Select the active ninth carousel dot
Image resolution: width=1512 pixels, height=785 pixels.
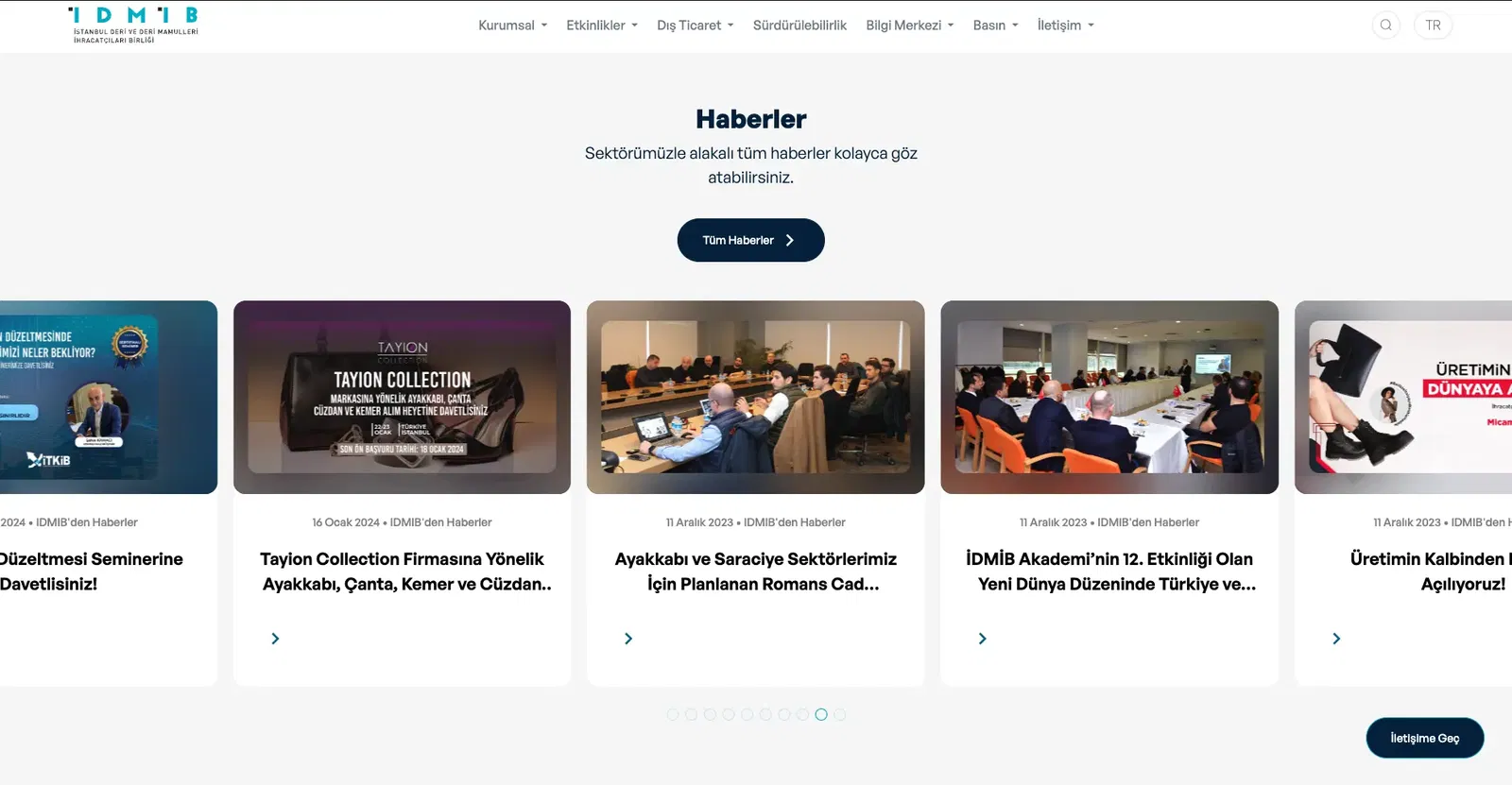click(x=821, y=714)
